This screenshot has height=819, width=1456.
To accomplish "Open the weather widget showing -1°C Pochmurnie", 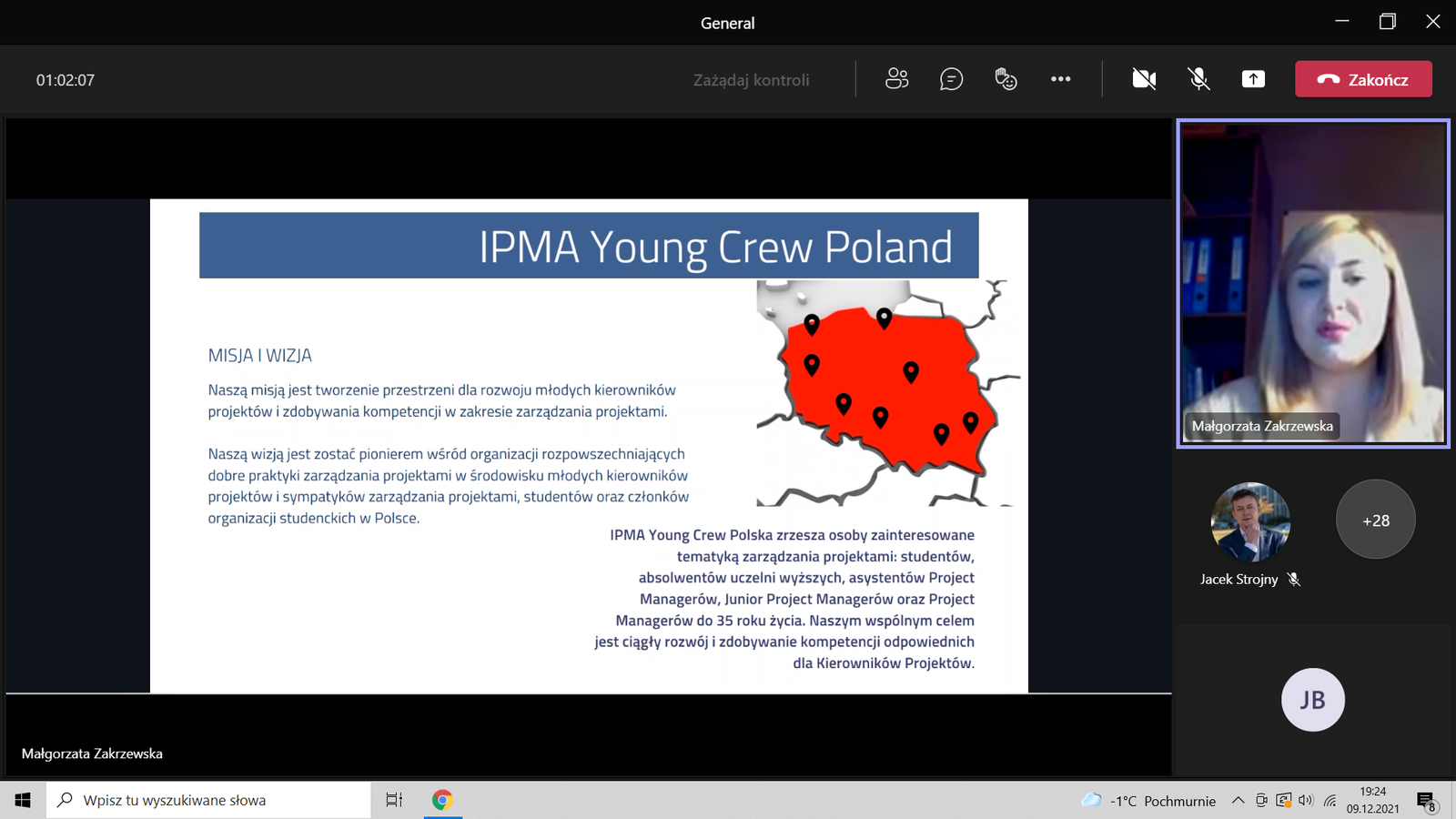I will [x=1148, y=801].
